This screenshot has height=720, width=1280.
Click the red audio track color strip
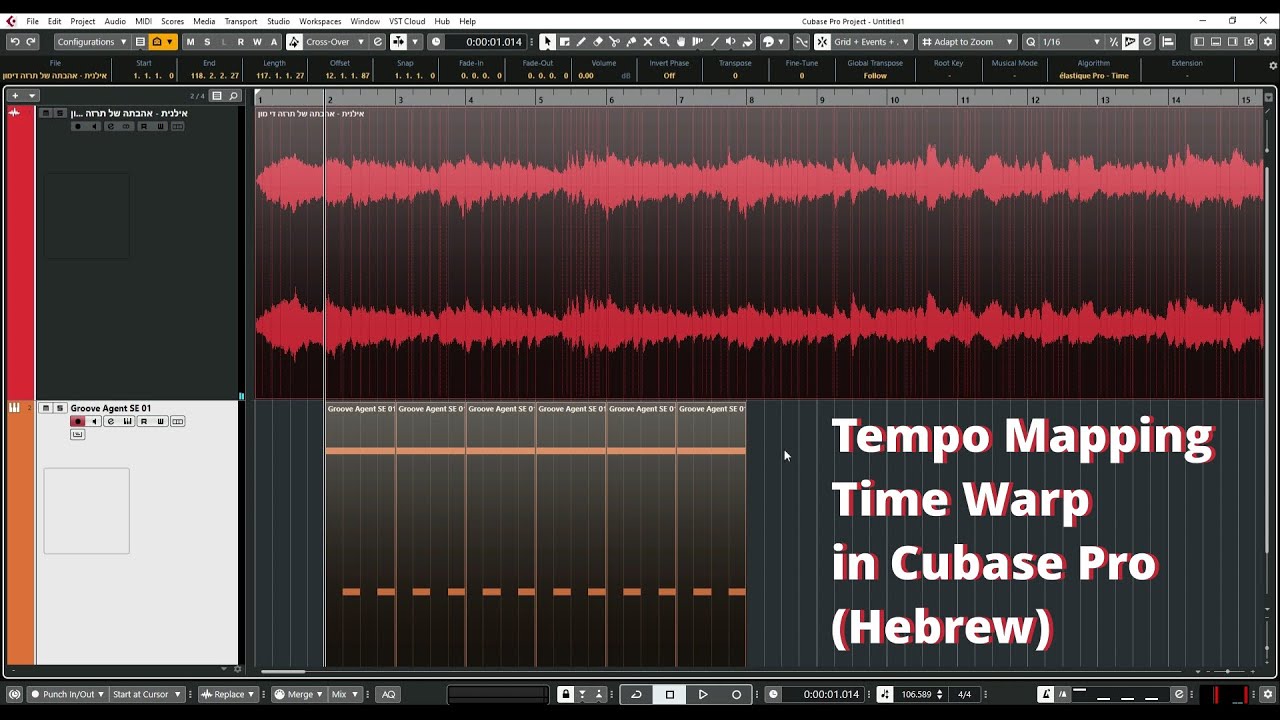point(20,253)
